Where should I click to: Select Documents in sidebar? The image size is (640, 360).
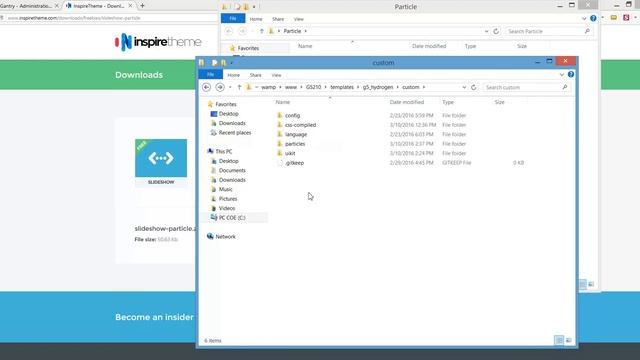tap(232, 170)
